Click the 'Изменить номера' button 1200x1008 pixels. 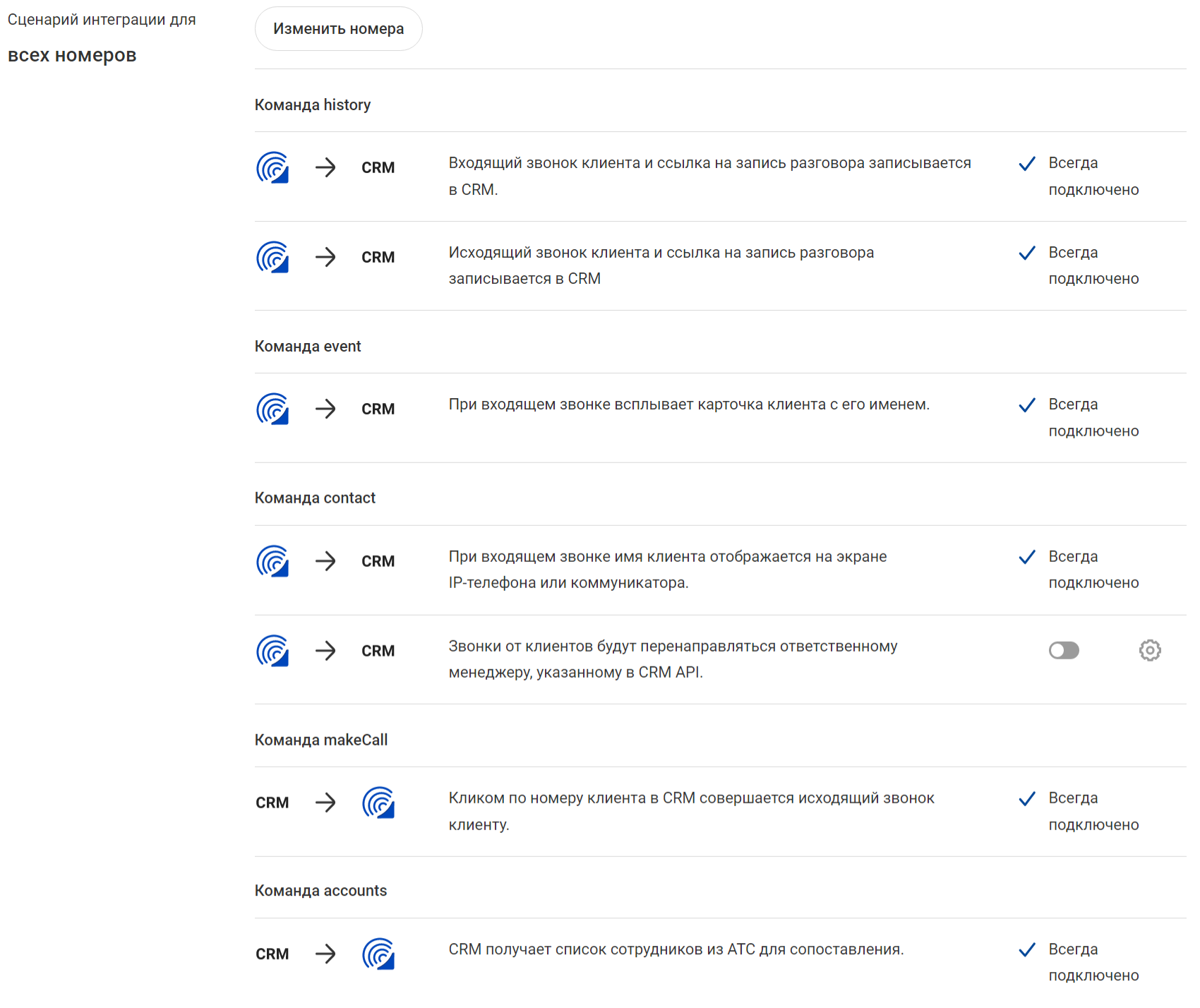[338, 29]
